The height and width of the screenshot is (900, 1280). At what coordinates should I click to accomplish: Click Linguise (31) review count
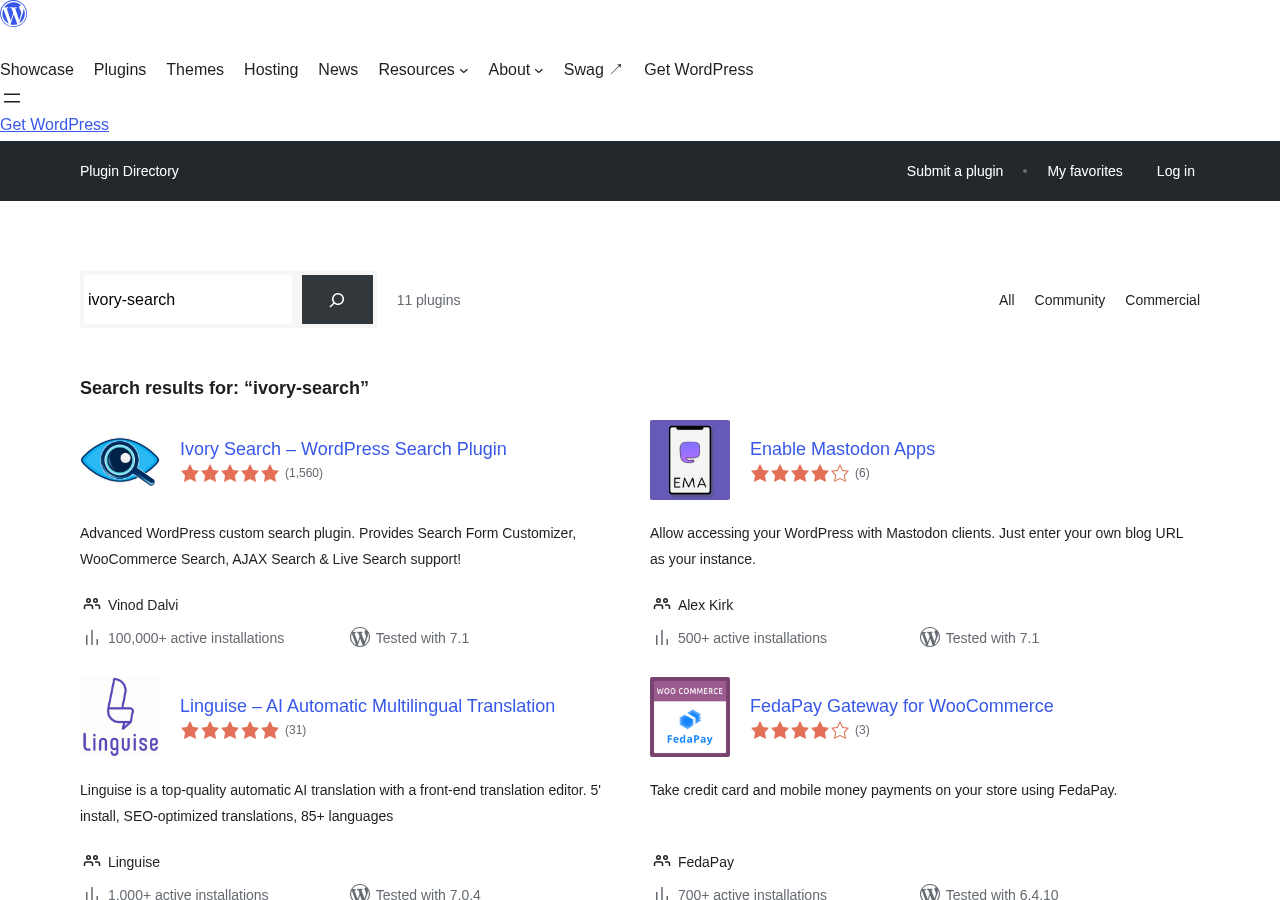296,730
